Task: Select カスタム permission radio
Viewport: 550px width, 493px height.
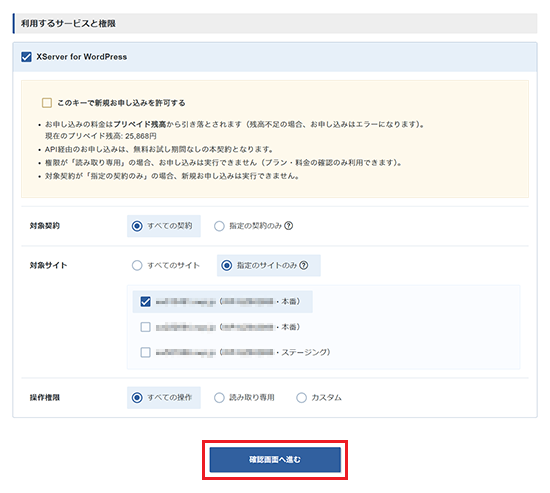Action: click(x=301, y=398)
